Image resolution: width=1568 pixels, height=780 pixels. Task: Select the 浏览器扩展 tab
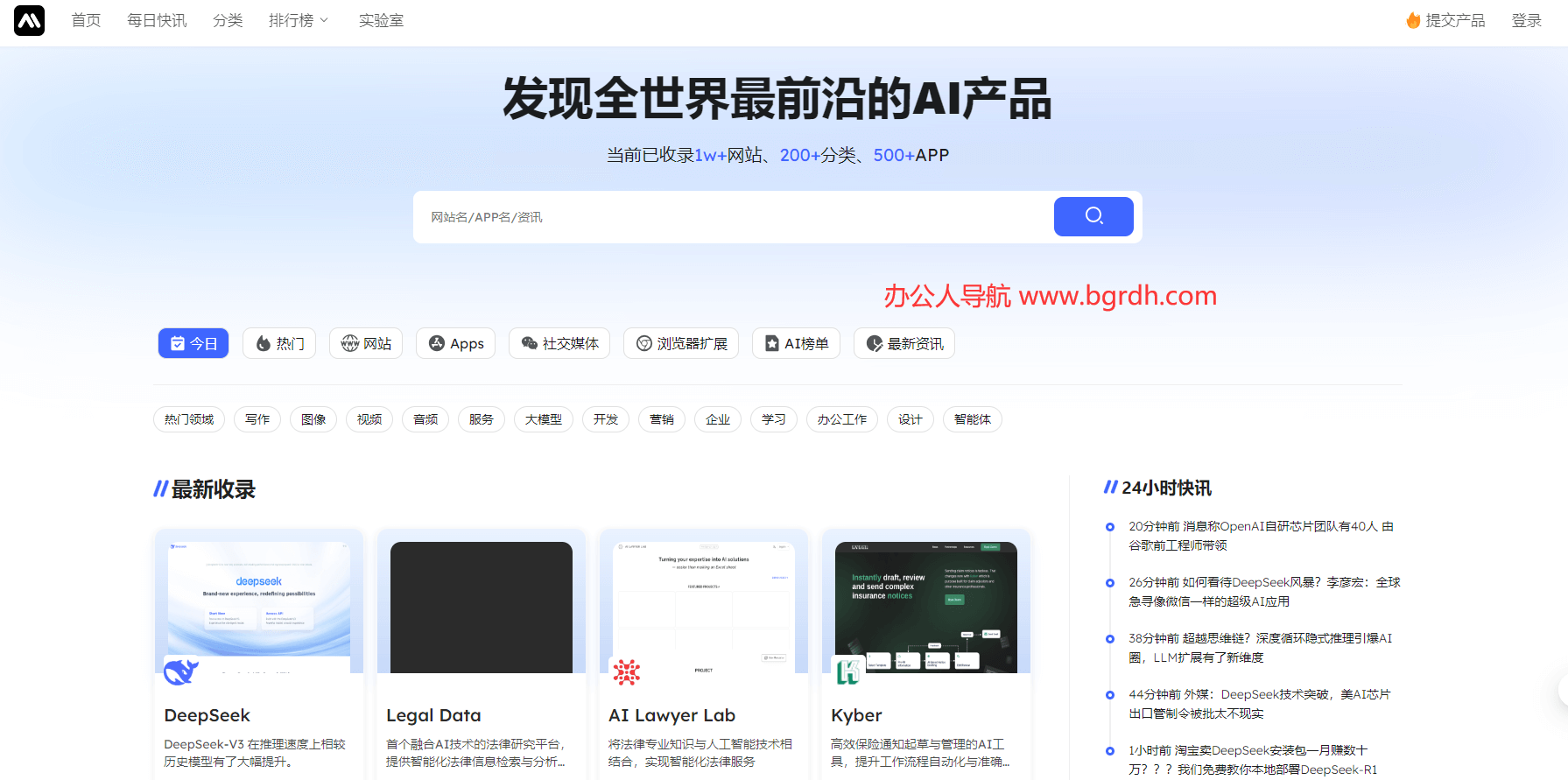coord(681,343)
